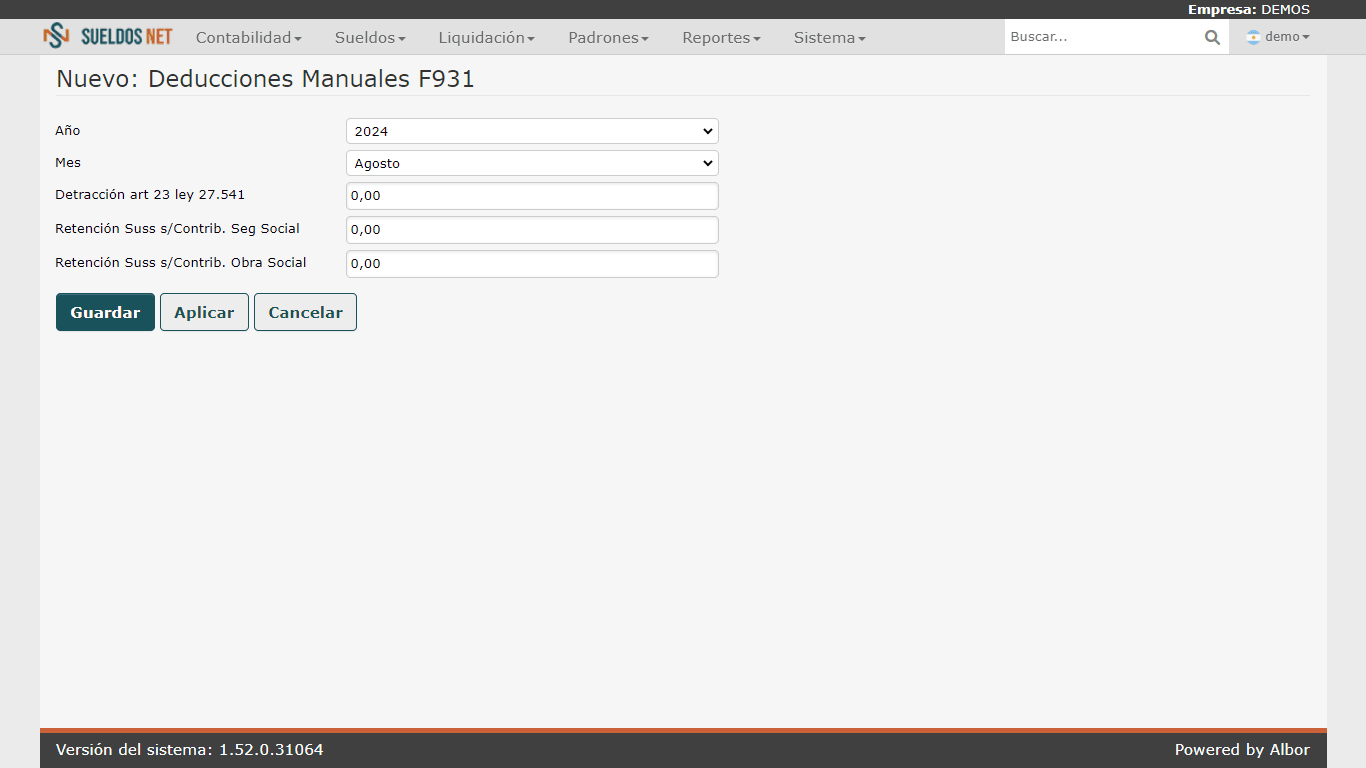
Task: Click the Retención Suss s/Contrib. Obra Social label
Action: point(181,263)
